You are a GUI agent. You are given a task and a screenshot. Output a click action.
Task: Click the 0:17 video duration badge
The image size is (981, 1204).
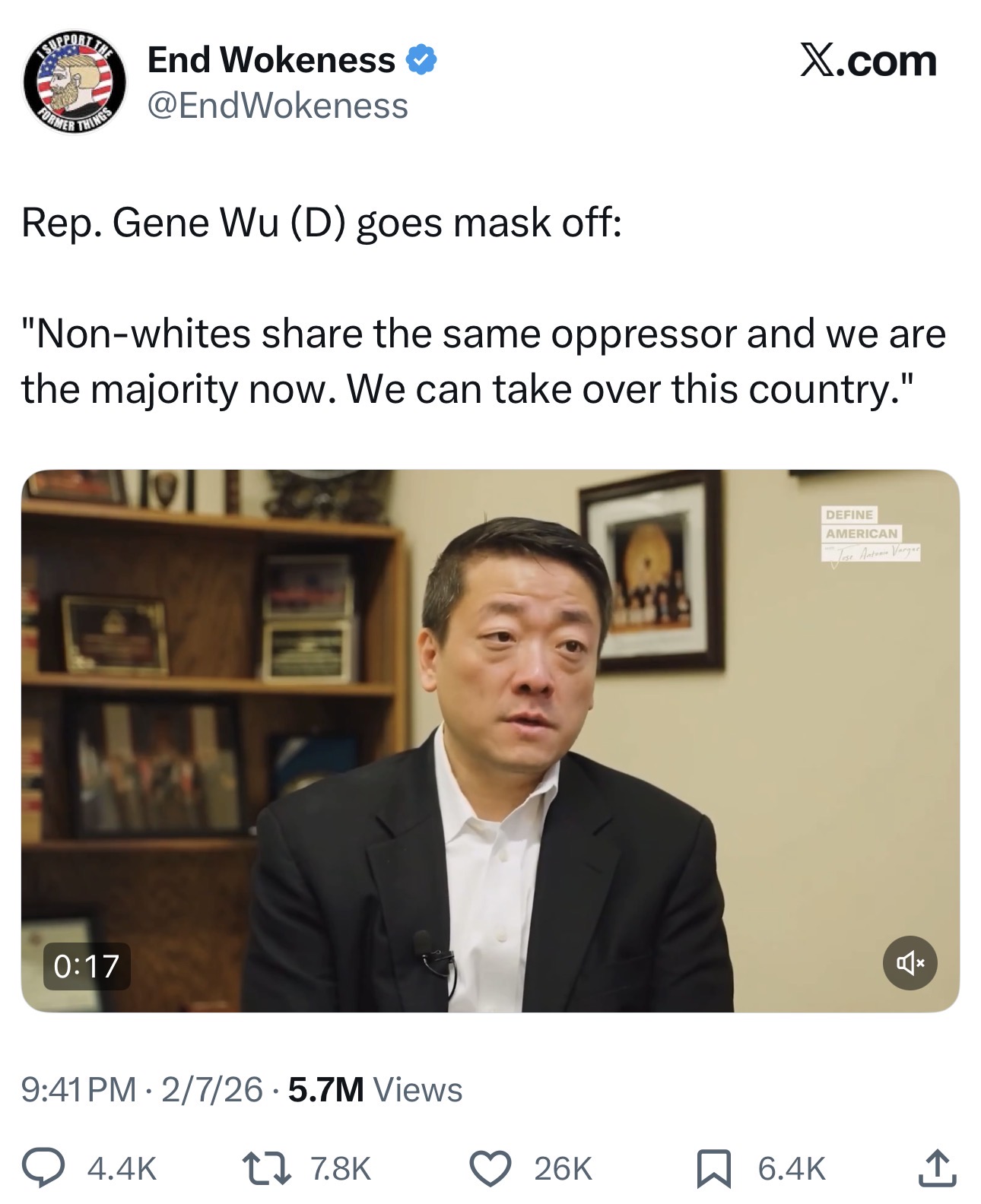pyautogui.click(x=87, y=966)
